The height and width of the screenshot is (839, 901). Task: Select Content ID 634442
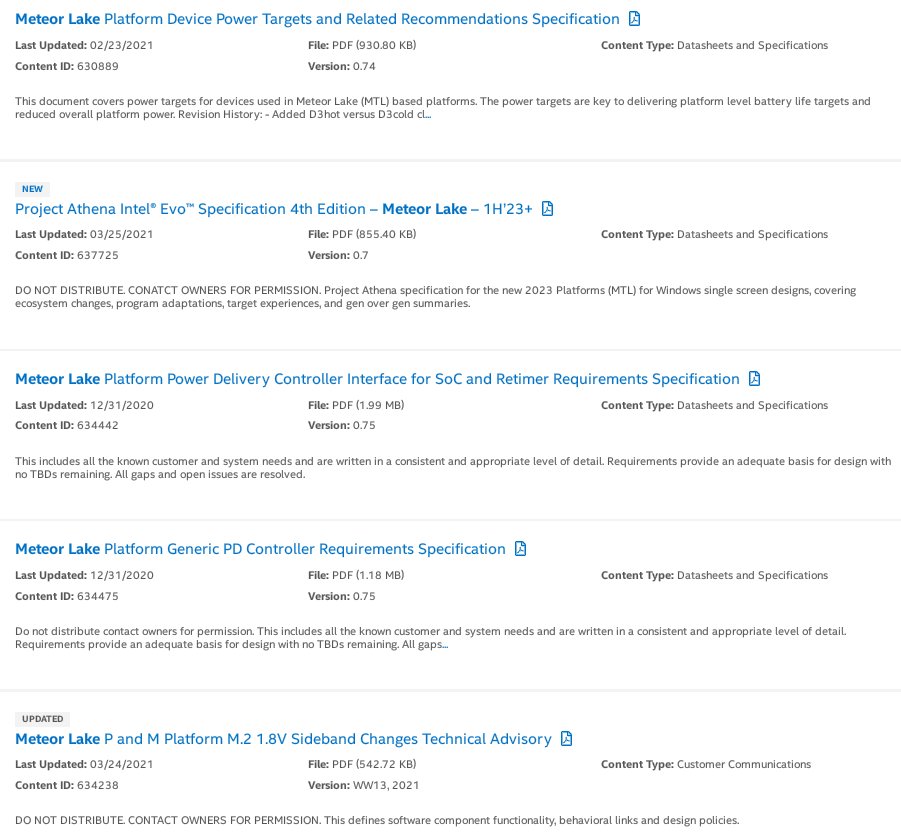(x=67, y=425)
